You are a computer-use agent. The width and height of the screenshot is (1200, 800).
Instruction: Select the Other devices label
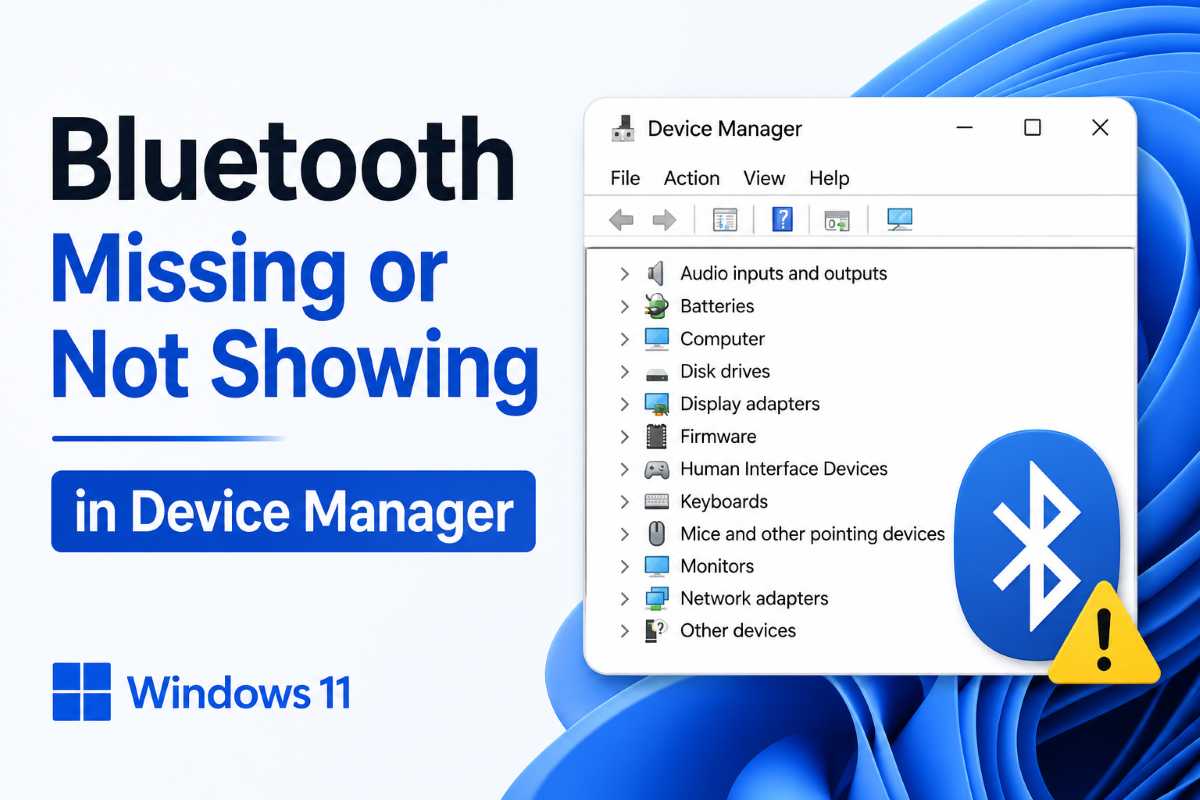pos(738,630)
